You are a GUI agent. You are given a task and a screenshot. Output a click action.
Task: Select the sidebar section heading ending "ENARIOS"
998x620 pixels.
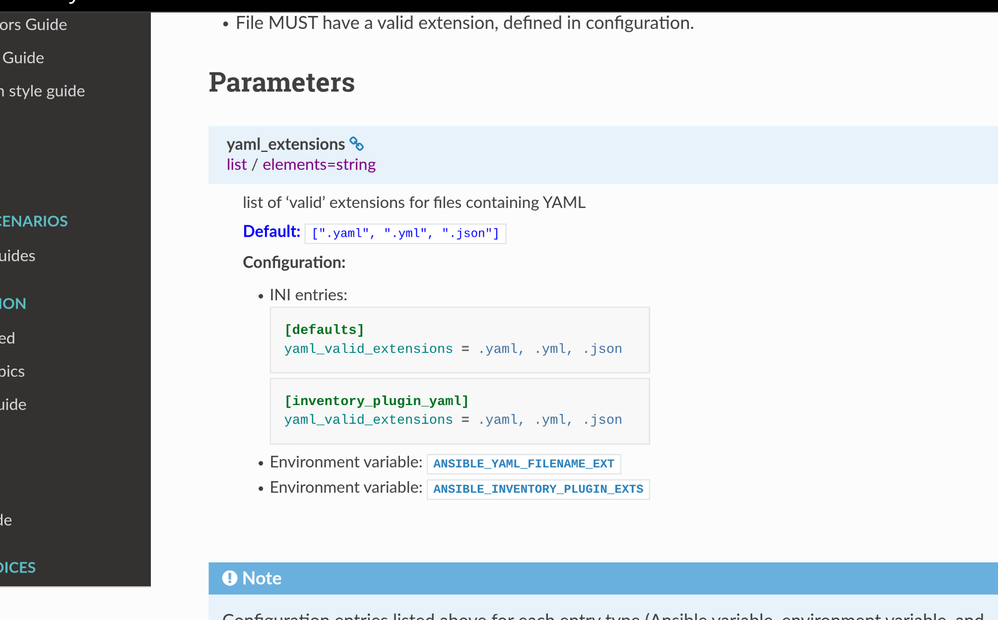tap(34, 221)
